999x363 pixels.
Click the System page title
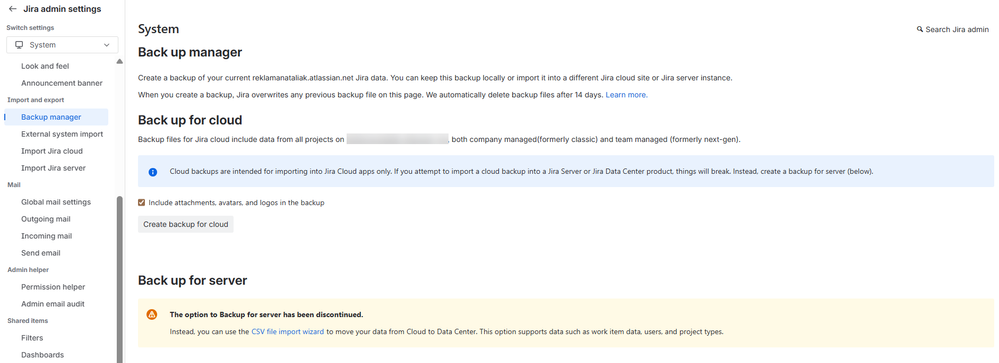pos(159,29)
